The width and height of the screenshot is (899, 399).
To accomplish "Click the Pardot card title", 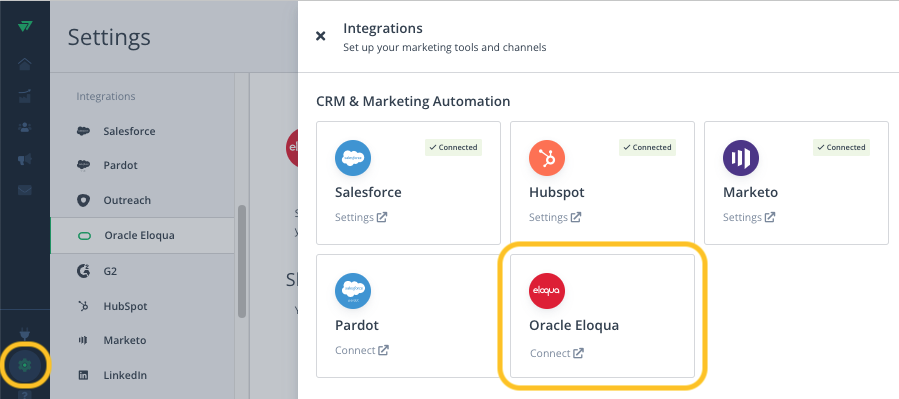I will tap(357, 325).
